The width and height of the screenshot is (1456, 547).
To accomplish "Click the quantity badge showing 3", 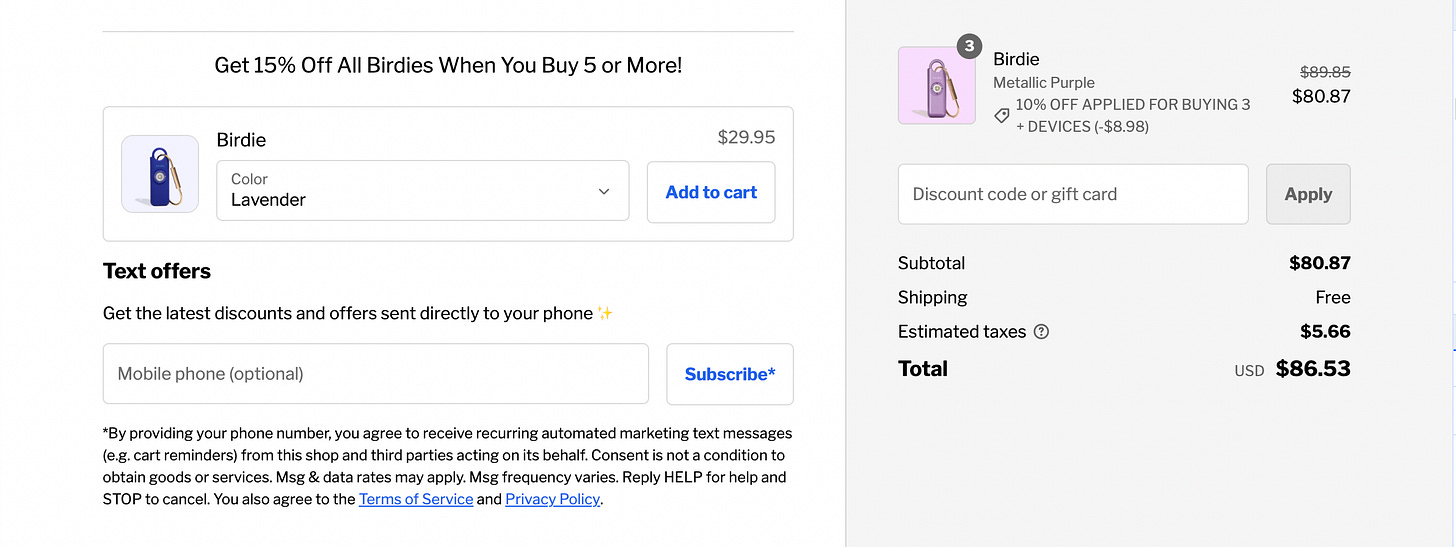I will [968, 46].
